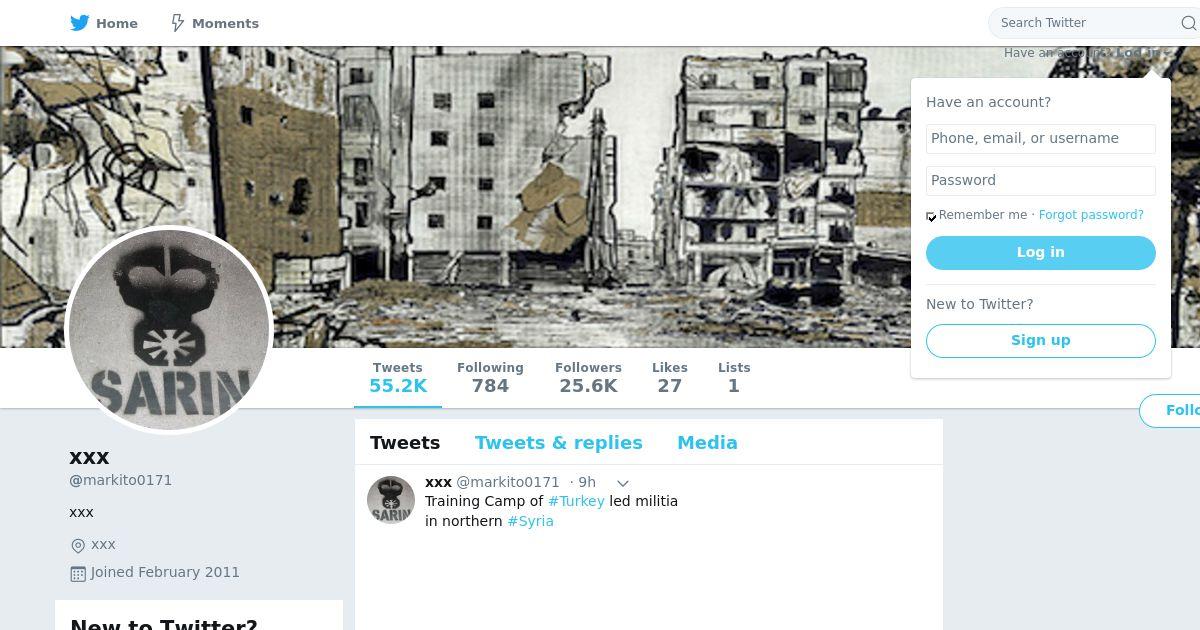Open Moments via lightning bolt icon

(x=177, y=23)
